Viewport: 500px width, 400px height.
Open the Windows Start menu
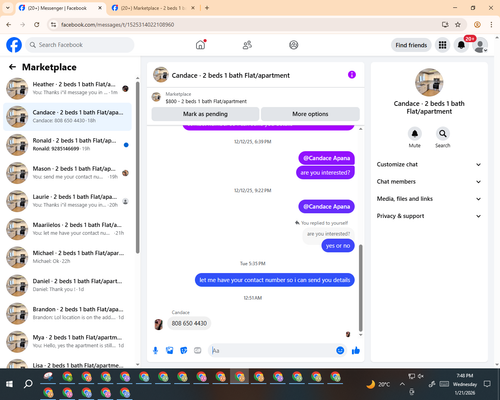point(9,384)
